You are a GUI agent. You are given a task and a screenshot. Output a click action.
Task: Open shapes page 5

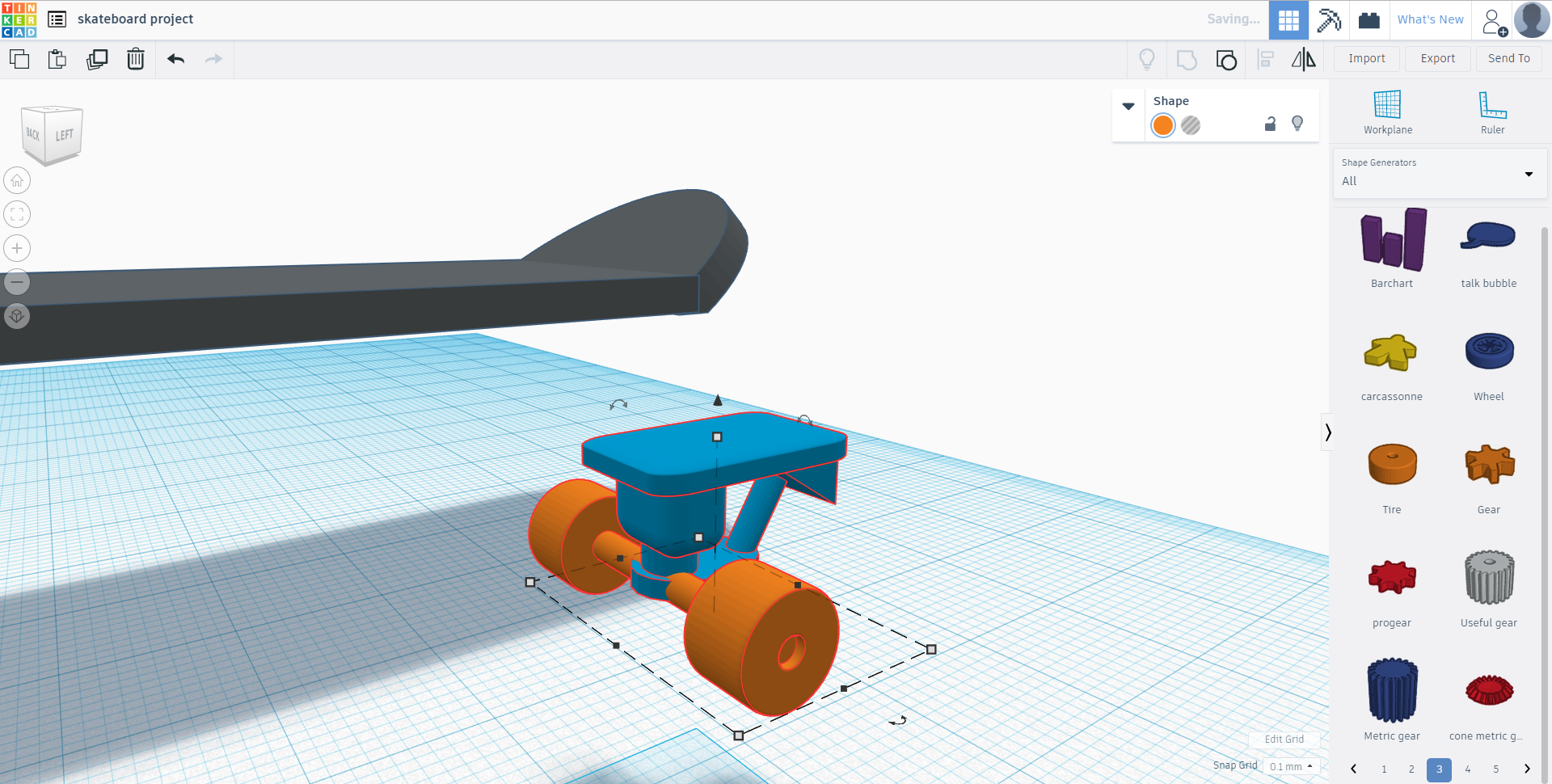(x=1496, y=769)
